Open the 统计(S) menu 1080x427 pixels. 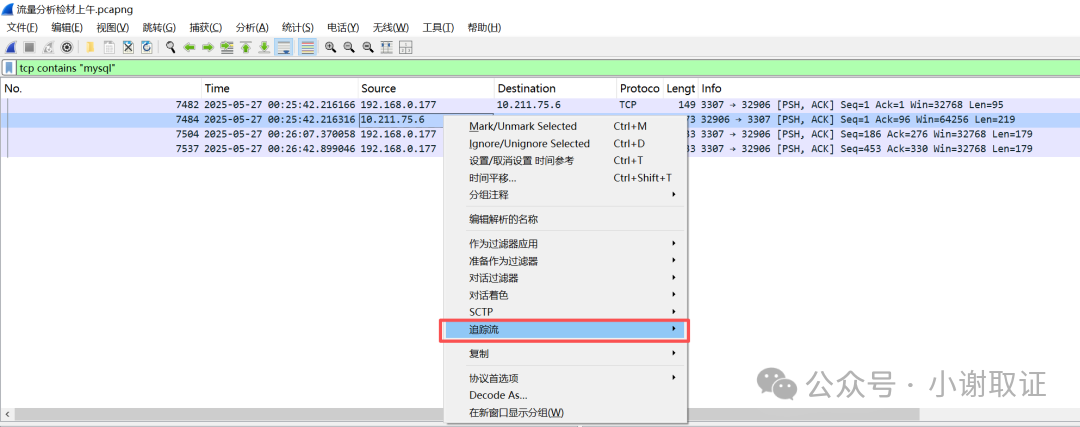298,28
